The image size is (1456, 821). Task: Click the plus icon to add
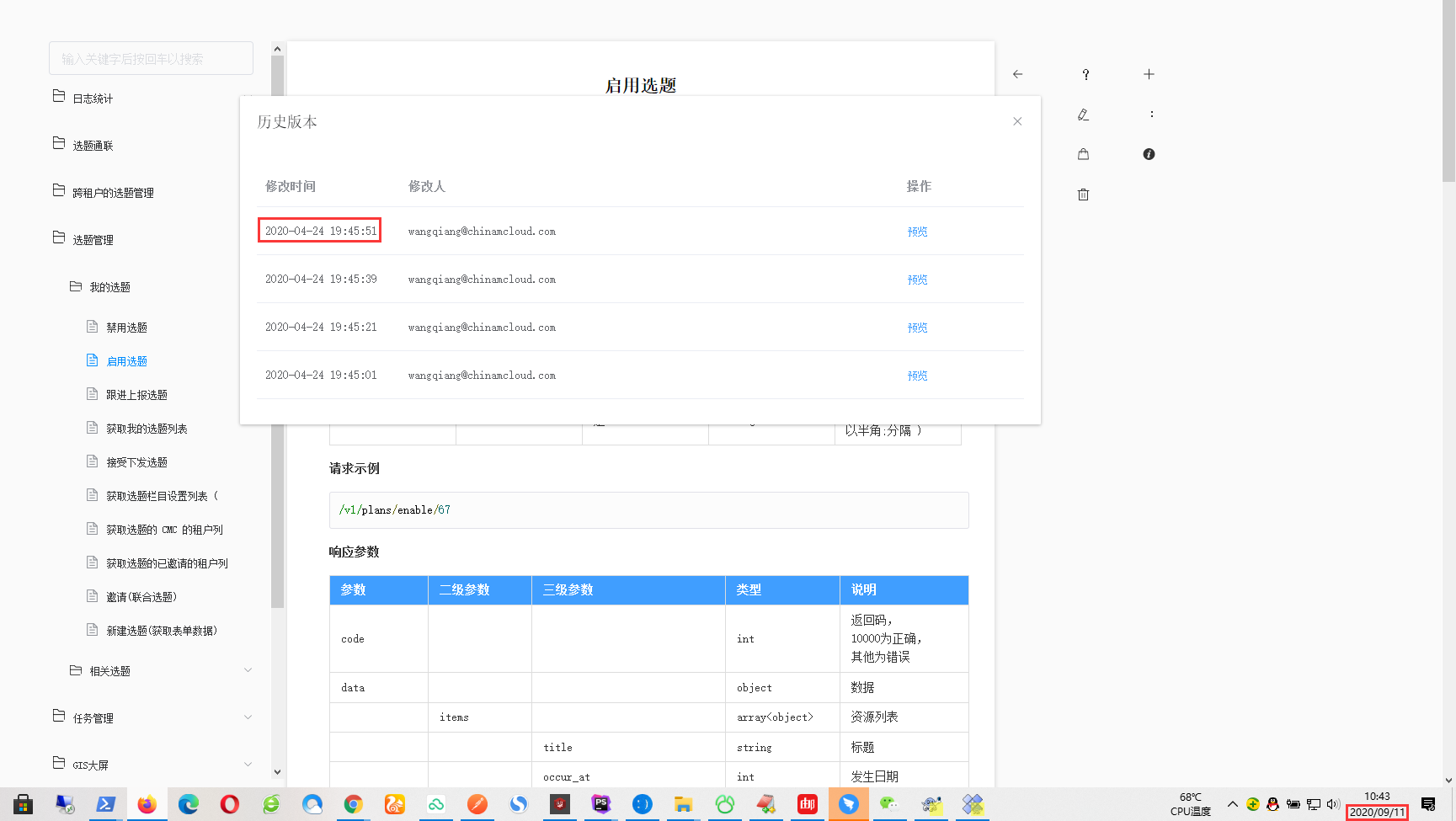[x=1149, y=74]
